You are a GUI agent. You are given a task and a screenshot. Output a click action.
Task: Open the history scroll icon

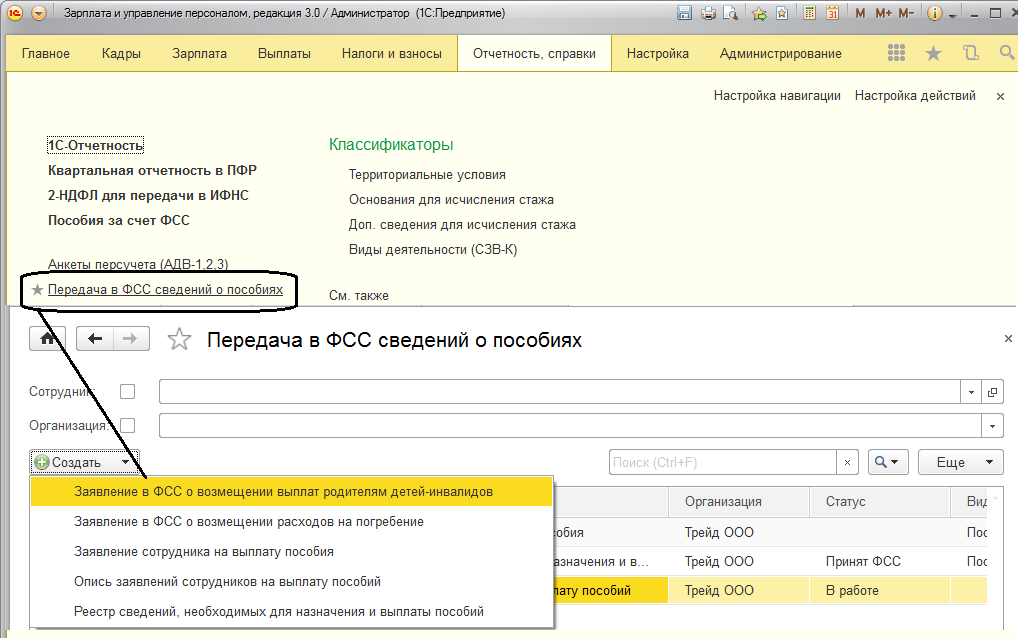pyautogui.click(x=970, y=54)
